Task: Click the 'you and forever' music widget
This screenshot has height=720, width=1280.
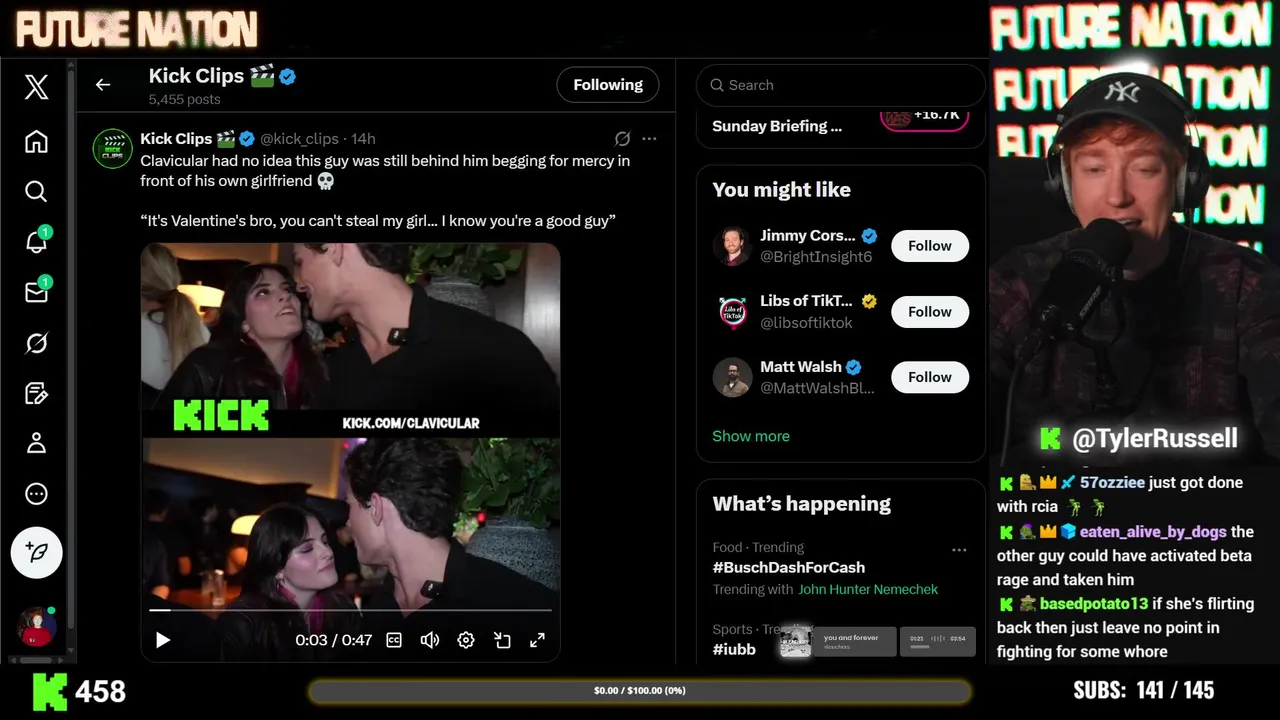Action: pyautogui.click(x=838, y=641)
